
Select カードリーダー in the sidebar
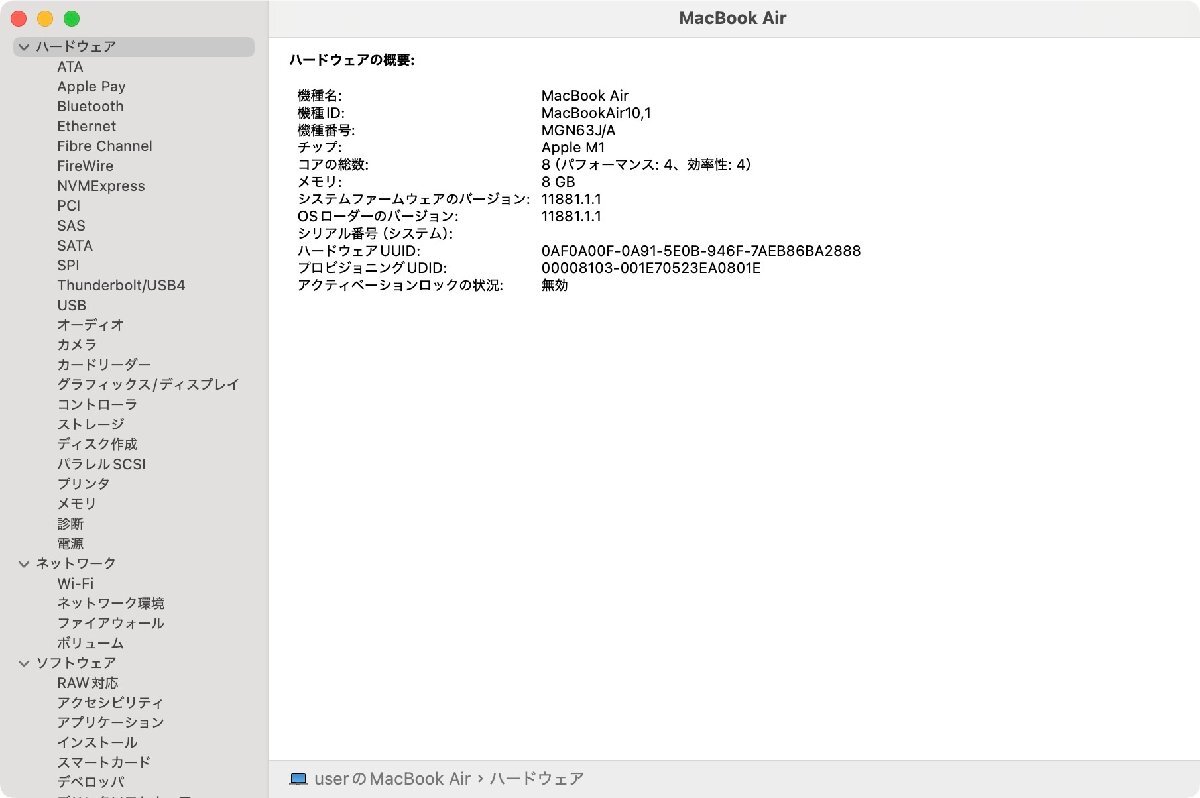click(x=104, y=365)
